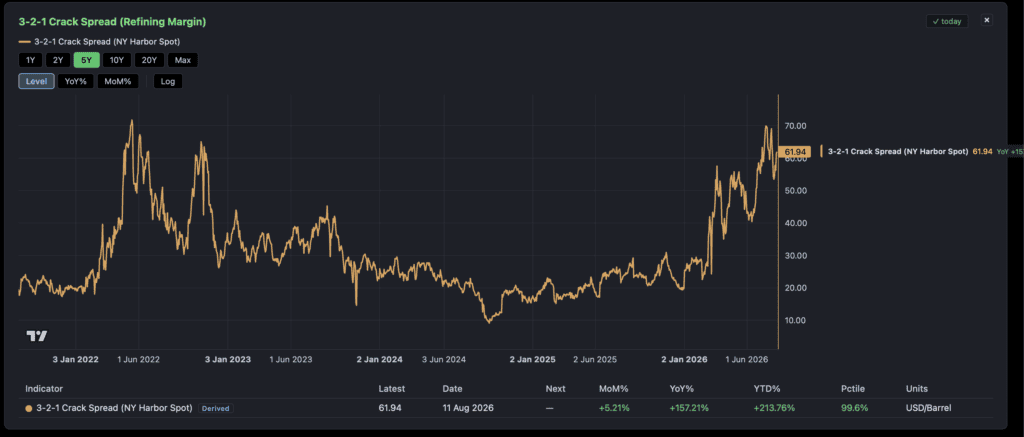The image size is (1024, 437).
Task: Choose the 5Y time range
Action: tap(86, 61)
